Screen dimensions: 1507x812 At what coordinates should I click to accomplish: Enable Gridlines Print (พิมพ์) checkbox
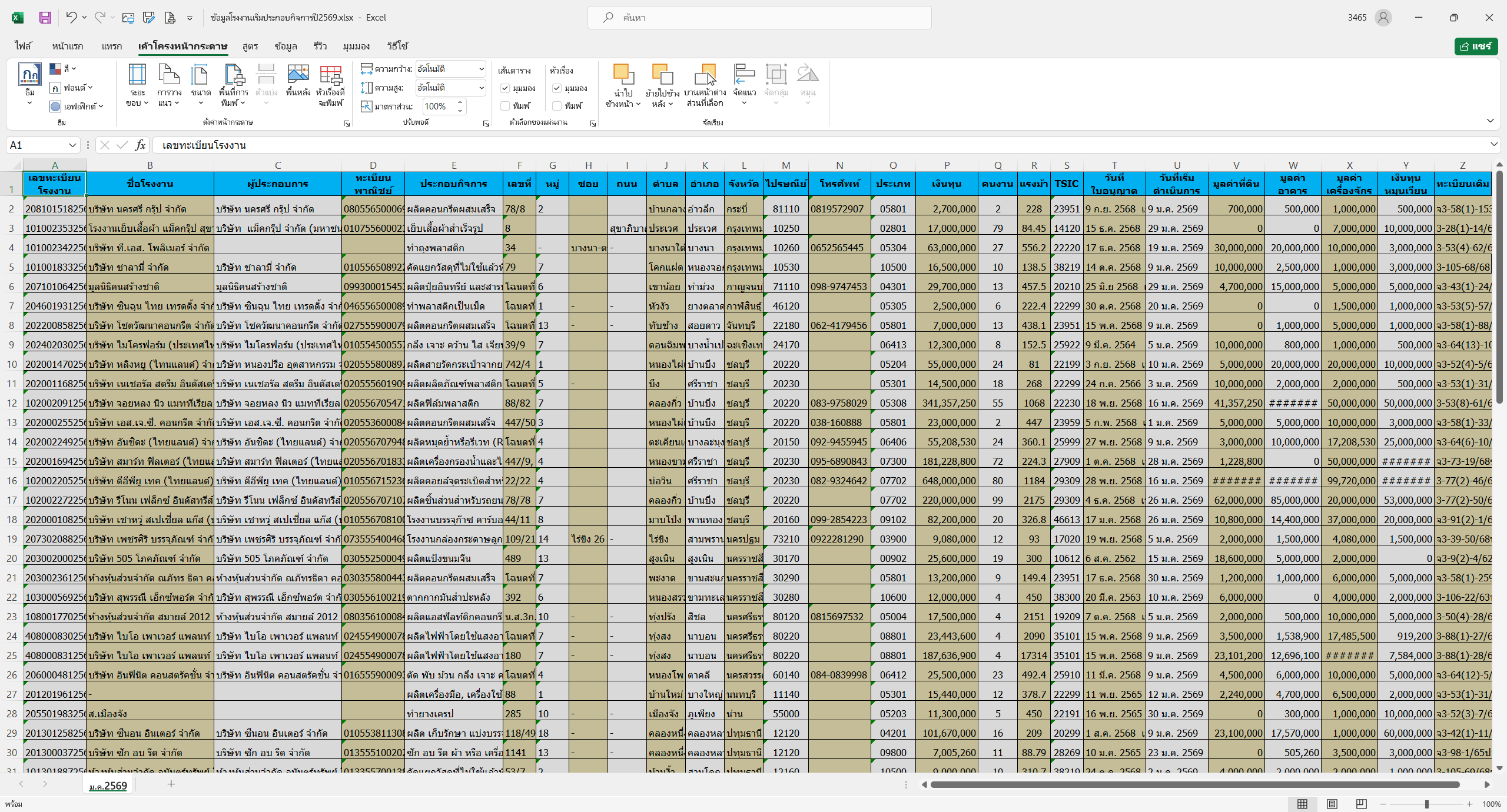[x=505, y=106]
